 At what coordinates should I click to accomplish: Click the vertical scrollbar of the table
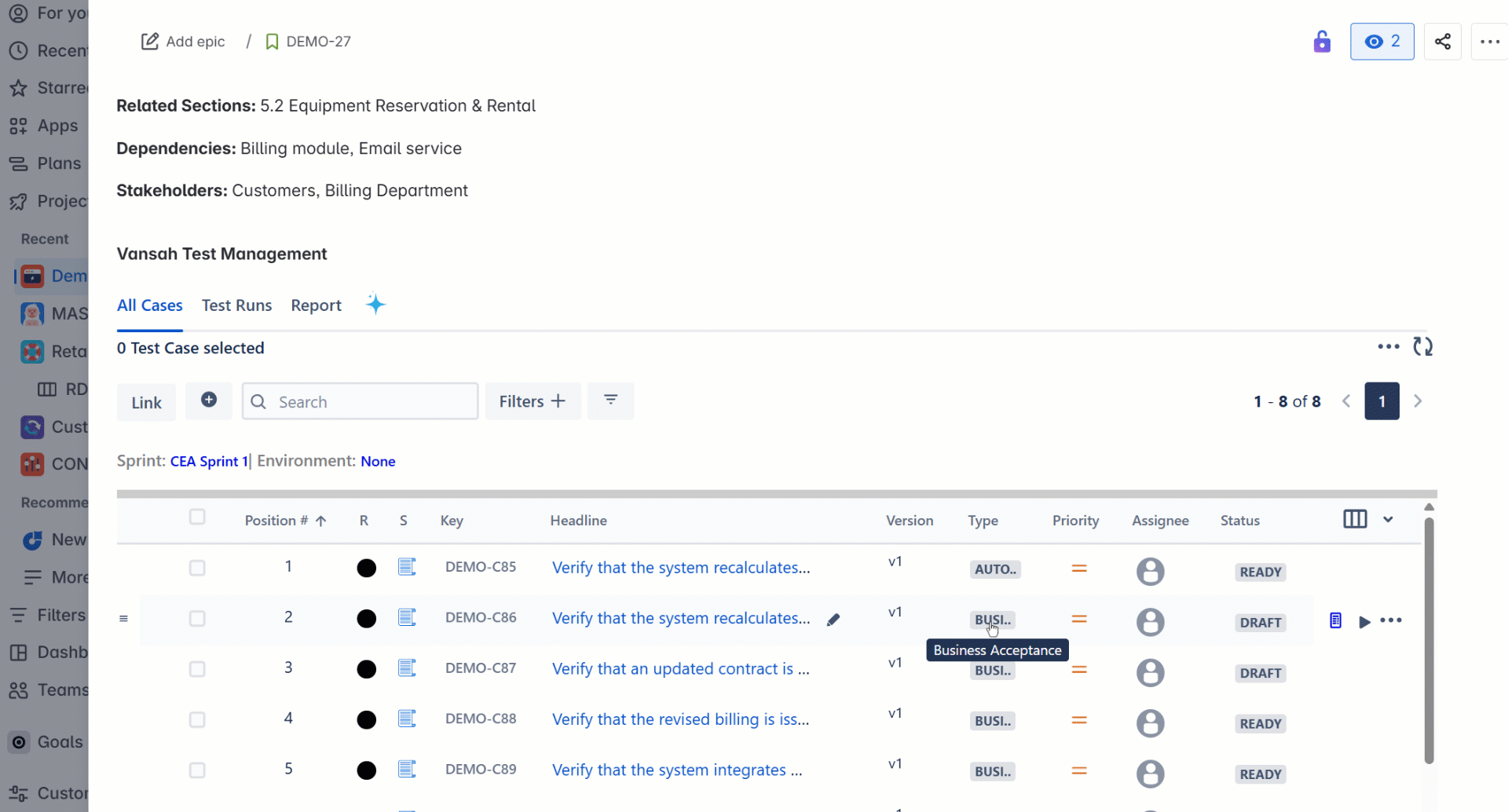pyautogui.click(x=1429, y=640)
